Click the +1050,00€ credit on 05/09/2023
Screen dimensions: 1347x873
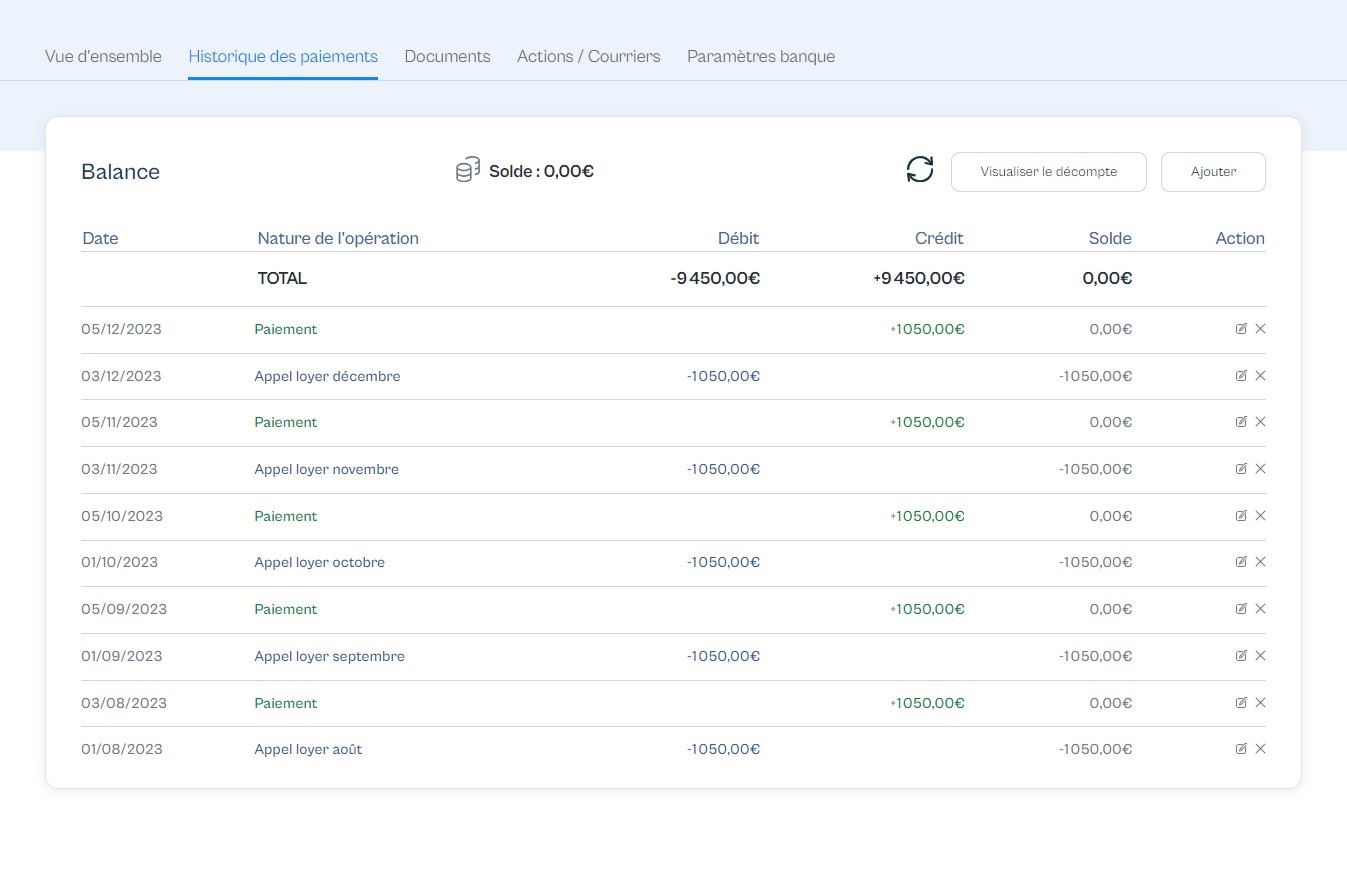click(927, 609)
